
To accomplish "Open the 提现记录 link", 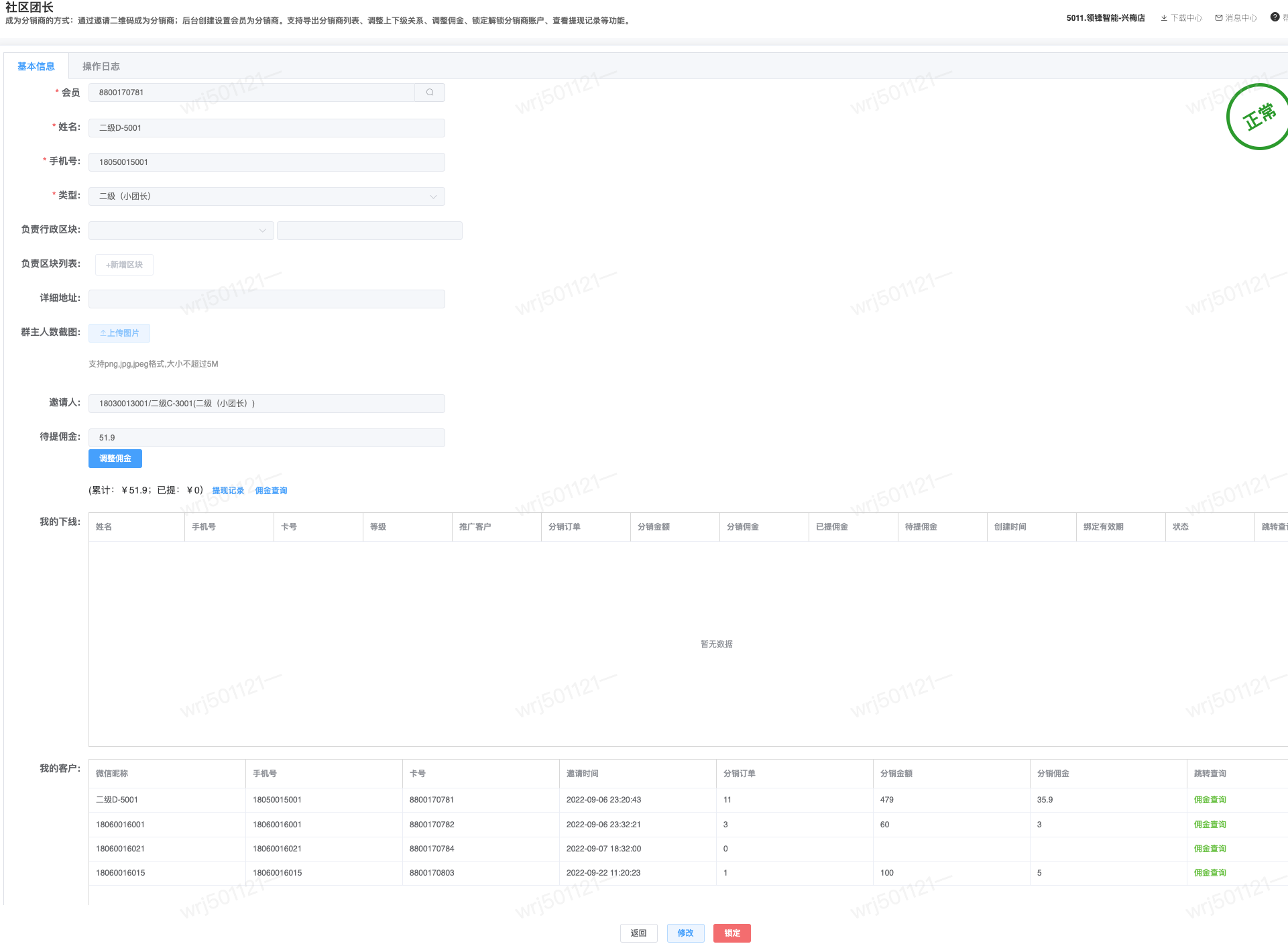I will [228, 491].
